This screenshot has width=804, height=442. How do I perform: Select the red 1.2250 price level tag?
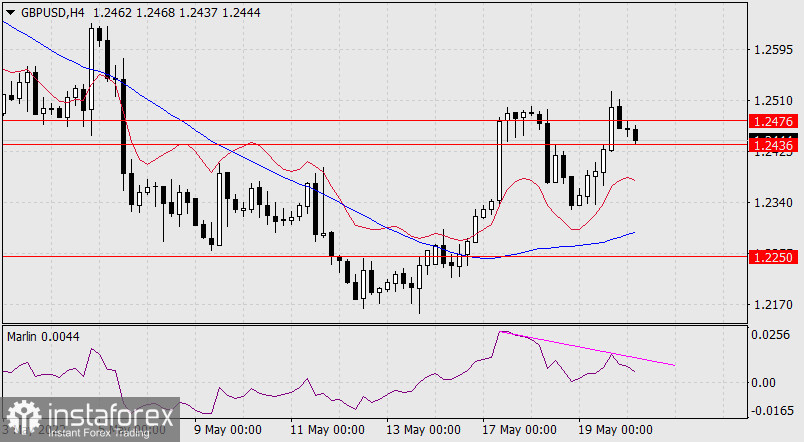[x=774, y=257]
